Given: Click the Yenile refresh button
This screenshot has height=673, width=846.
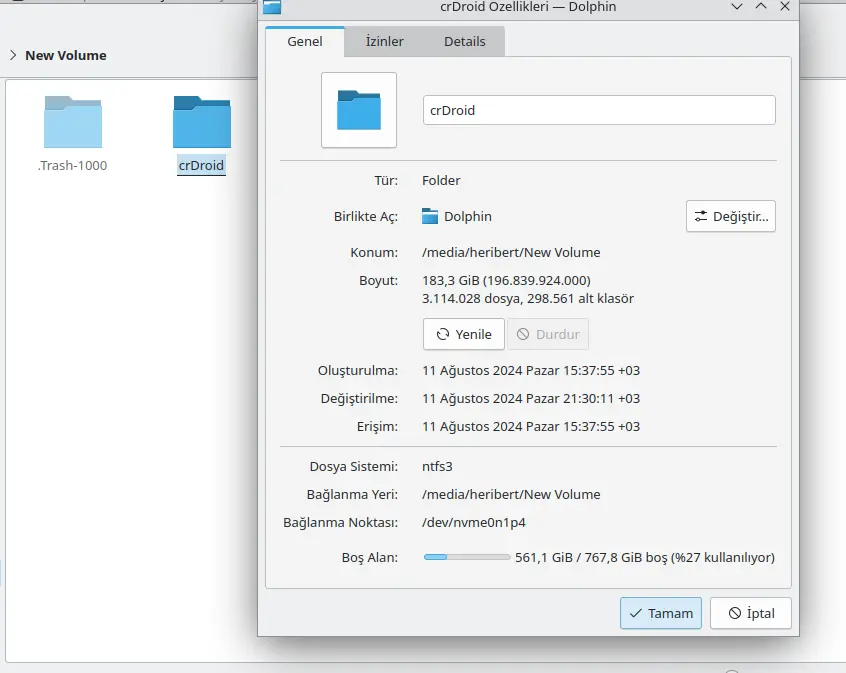Looking at the screenshot, I should pos(463,334).
